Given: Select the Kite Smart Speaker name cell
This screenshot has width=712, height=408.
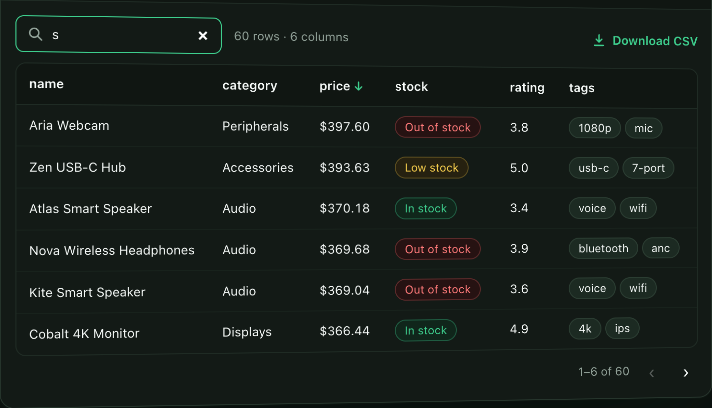Looking at the screenshot, I should [x=87, y=292].
